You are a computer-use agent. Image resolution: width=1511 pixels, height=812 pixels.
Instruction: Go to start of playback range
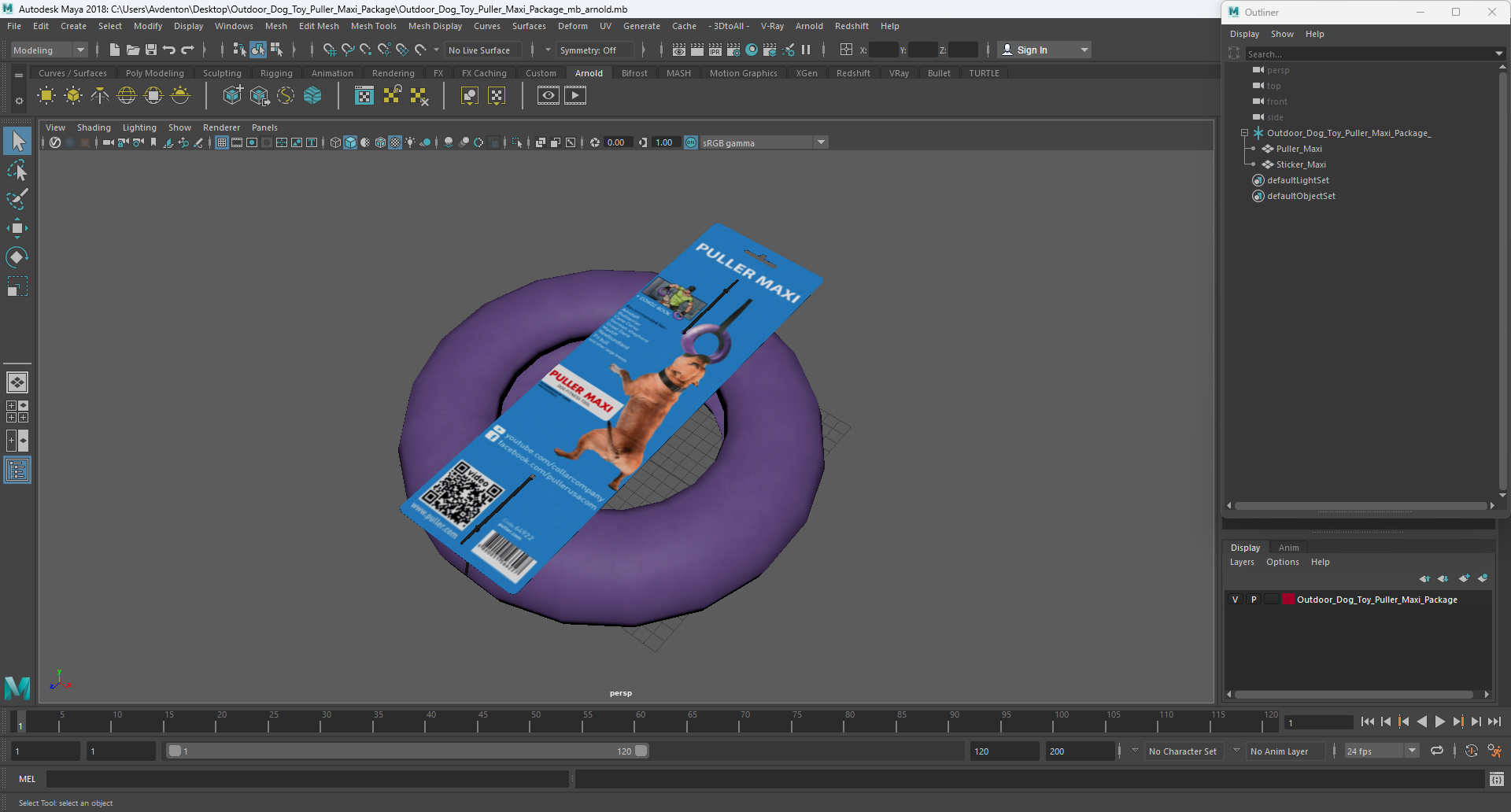point(1368,722)
